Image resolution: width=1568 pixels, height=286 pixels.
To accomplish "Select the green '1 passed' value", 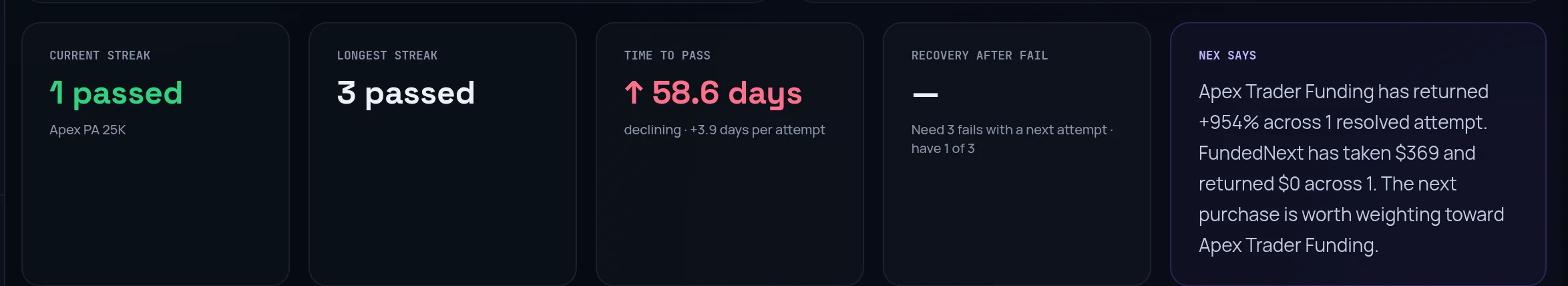I will click(116, 93).
